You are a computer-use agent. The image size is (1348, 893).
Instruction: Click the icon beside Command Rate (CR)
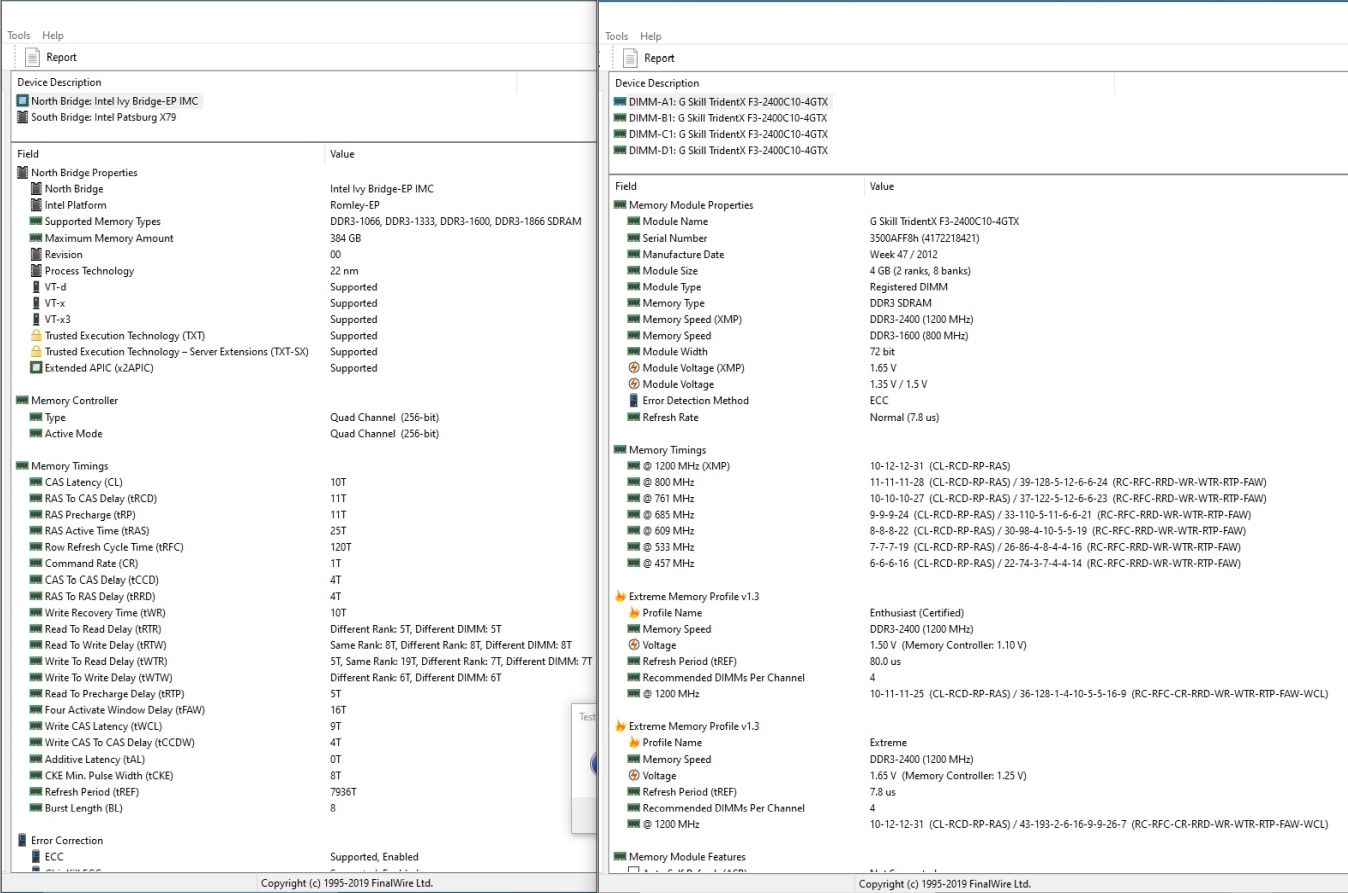37,564
